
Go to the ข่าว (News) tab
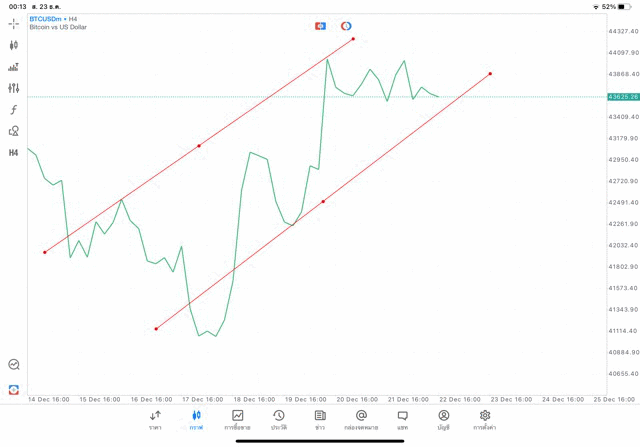(320, 420)
